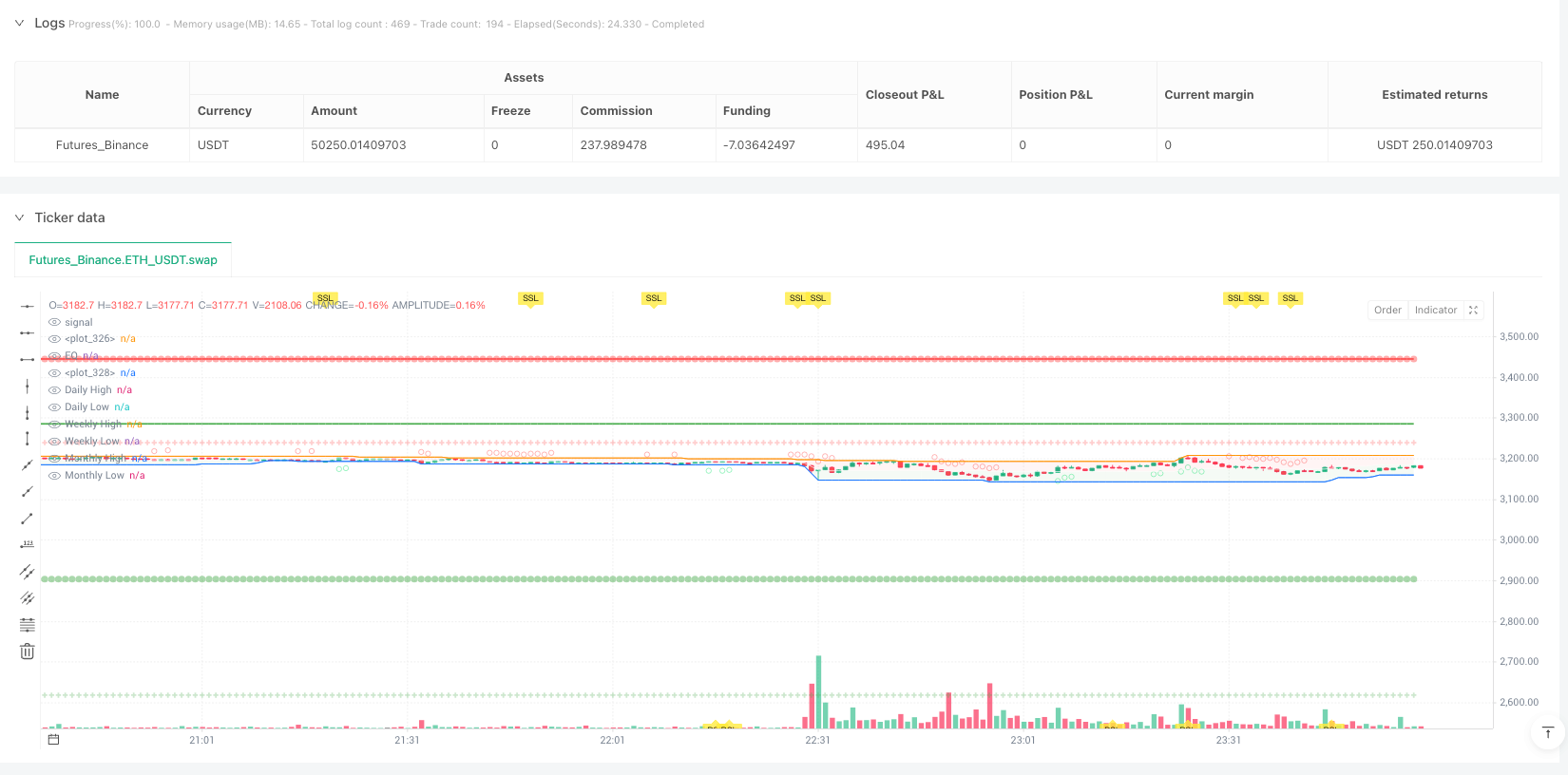Toggle visibility of the signal plot
The width and height of the screenshot is (1568, 775).
(55, 323)
